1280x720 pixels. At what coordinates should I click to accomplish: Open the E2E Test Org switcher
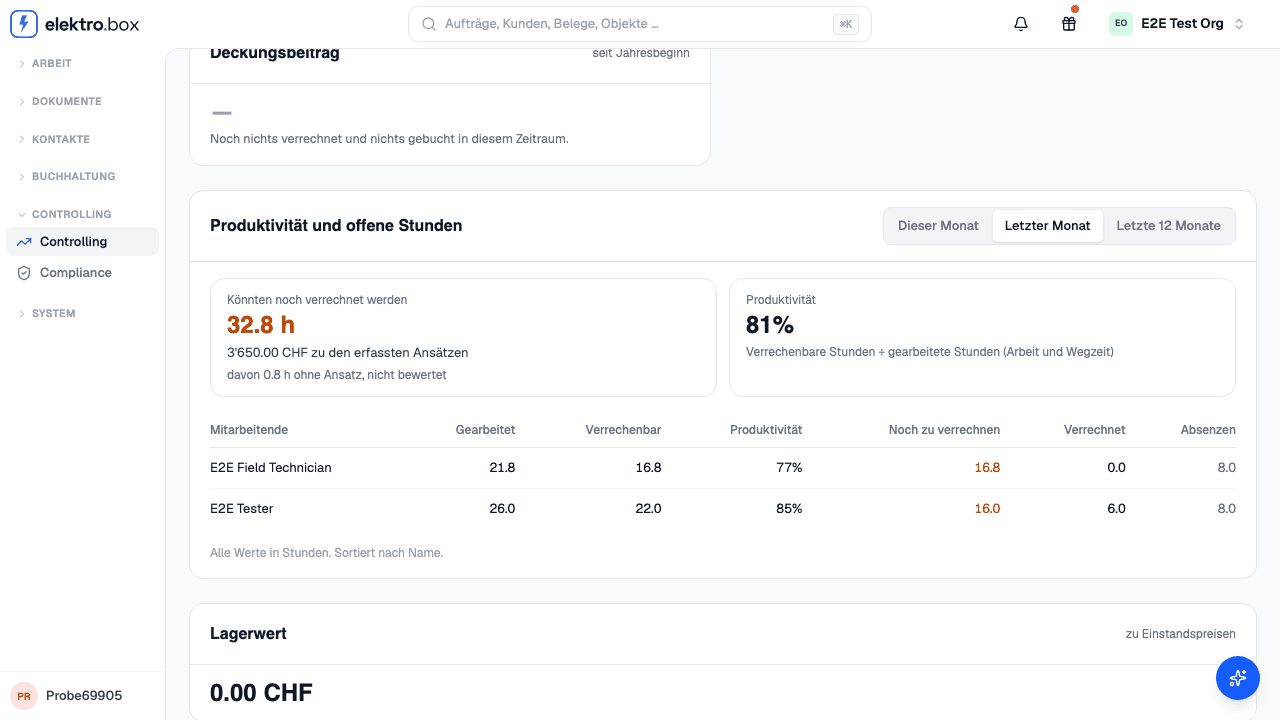tap(1177, 24)
